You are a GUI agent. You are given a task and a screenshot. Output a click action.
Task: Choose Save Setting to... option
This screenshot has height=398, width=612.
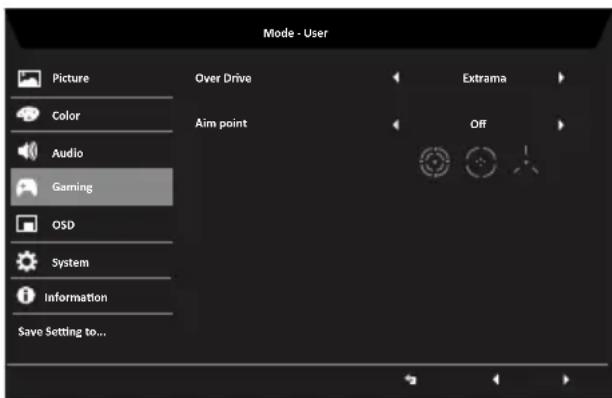62,332
